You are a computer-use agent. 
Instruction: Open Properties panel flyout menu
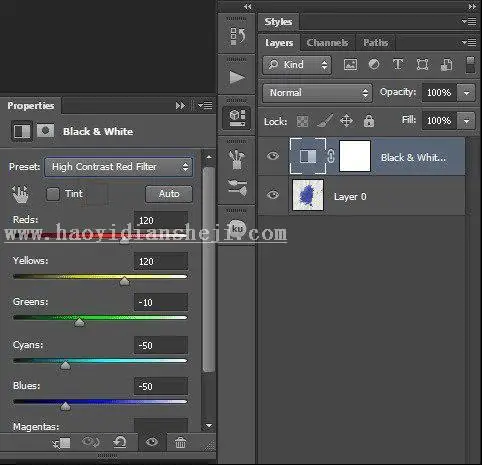coord(205,106)
